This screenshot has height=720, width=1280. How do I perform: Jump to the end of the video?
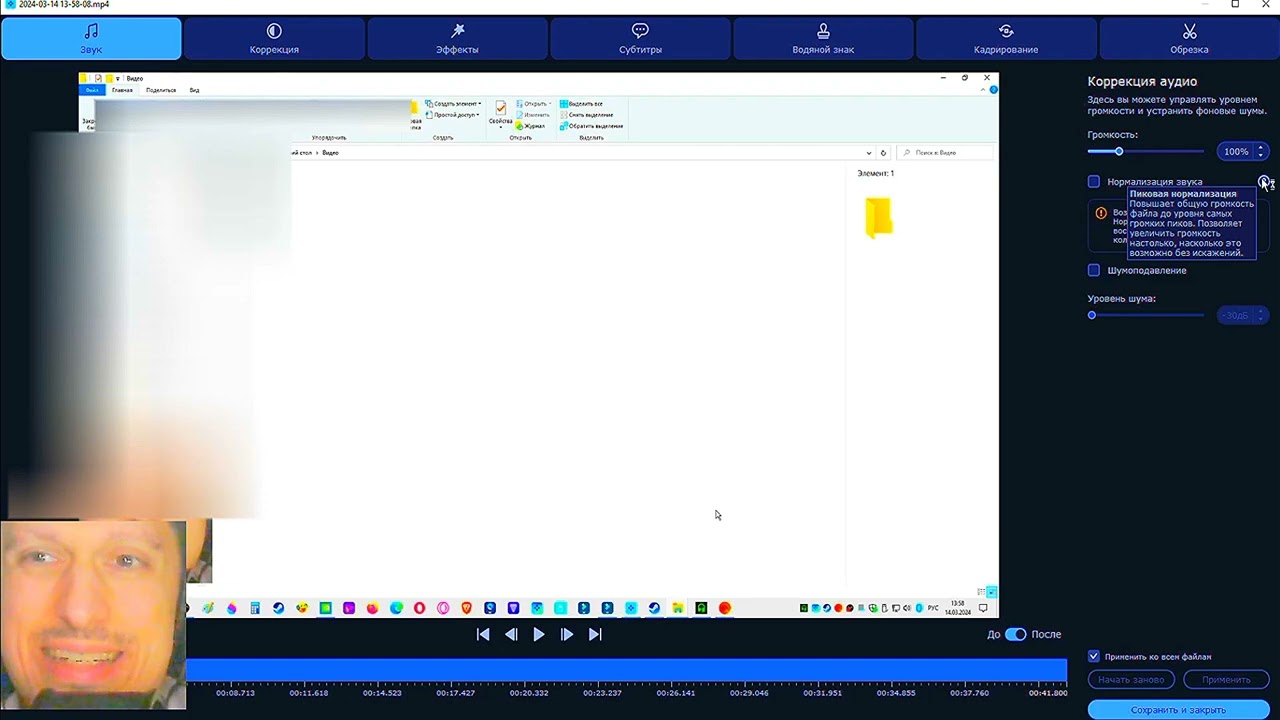tap(595, 634)
